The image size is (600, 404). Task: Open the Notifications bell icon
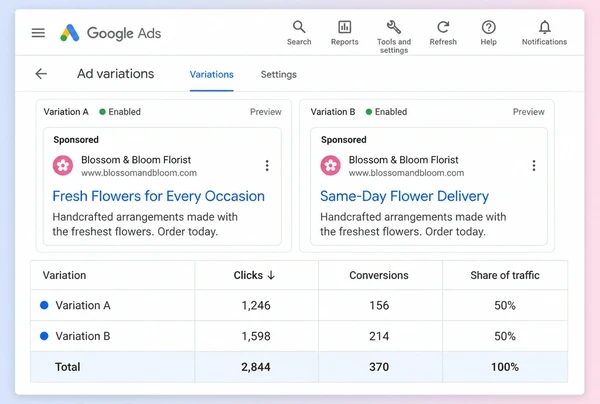[x=545, y=27]
